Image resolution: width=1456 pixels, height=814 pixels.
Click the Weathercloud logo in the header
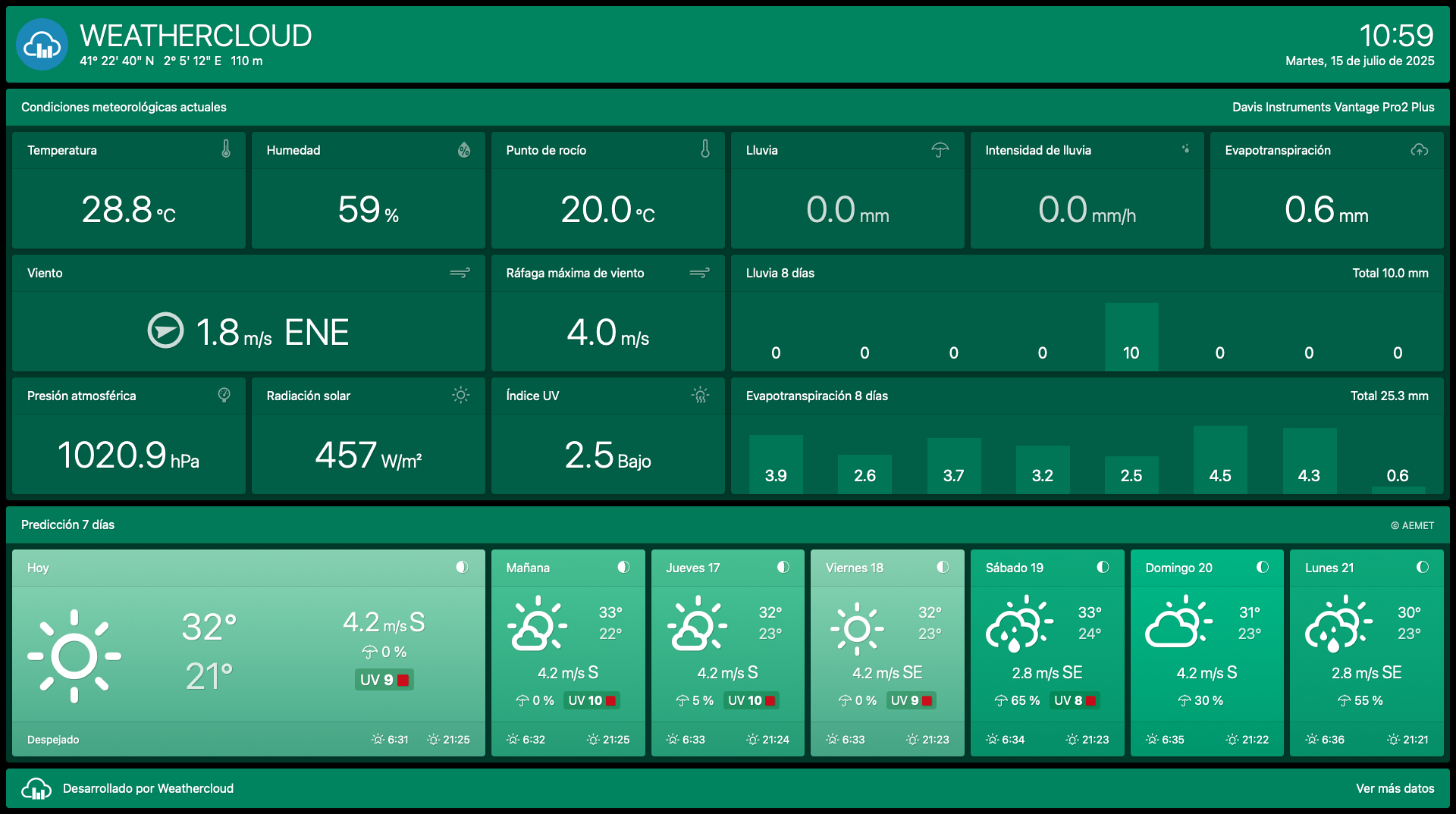tap(42, 45)
